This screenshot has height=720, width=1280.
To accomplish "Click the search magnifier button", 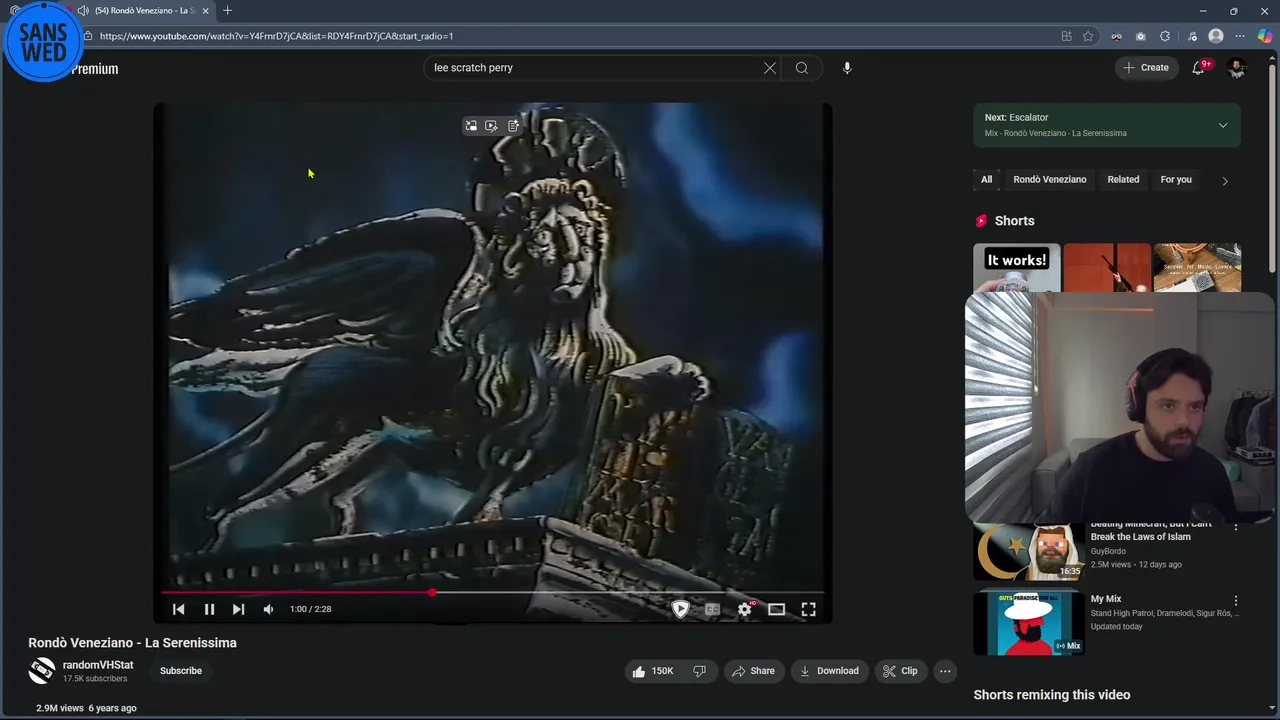I will [x=801, y=68].
